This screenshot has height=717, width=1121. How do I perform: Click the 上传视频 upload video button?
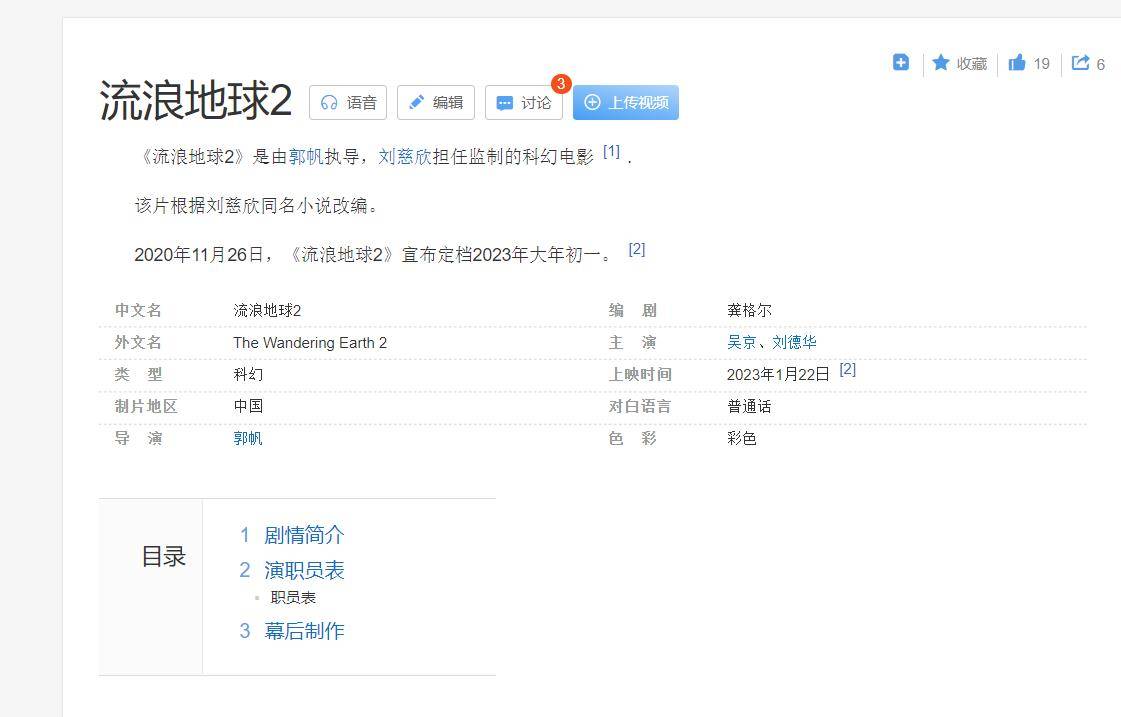coord(625,102)
